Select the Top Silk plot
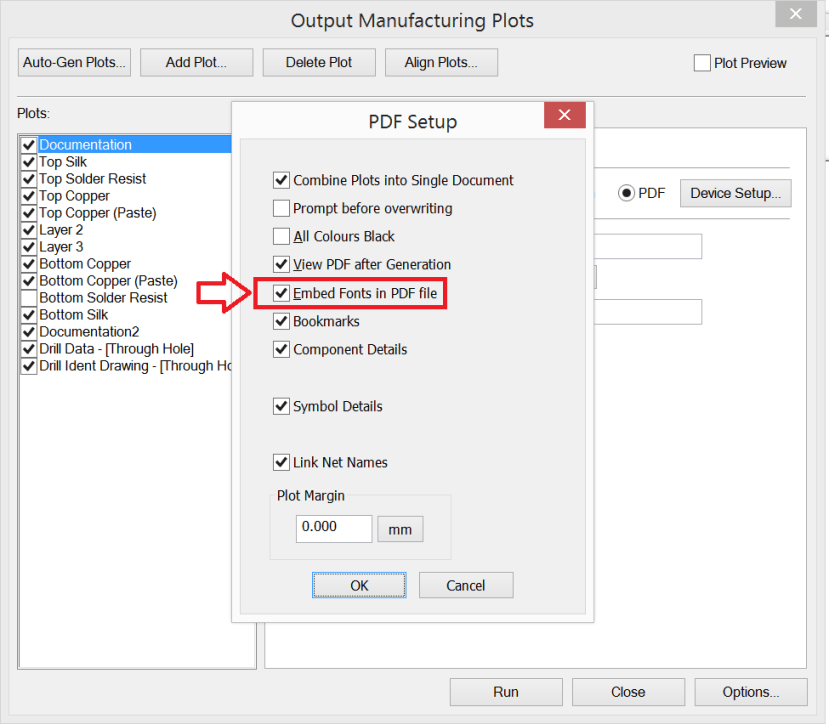Image resolution: width=829 pixels, height=724 pixels. [63, 162]
